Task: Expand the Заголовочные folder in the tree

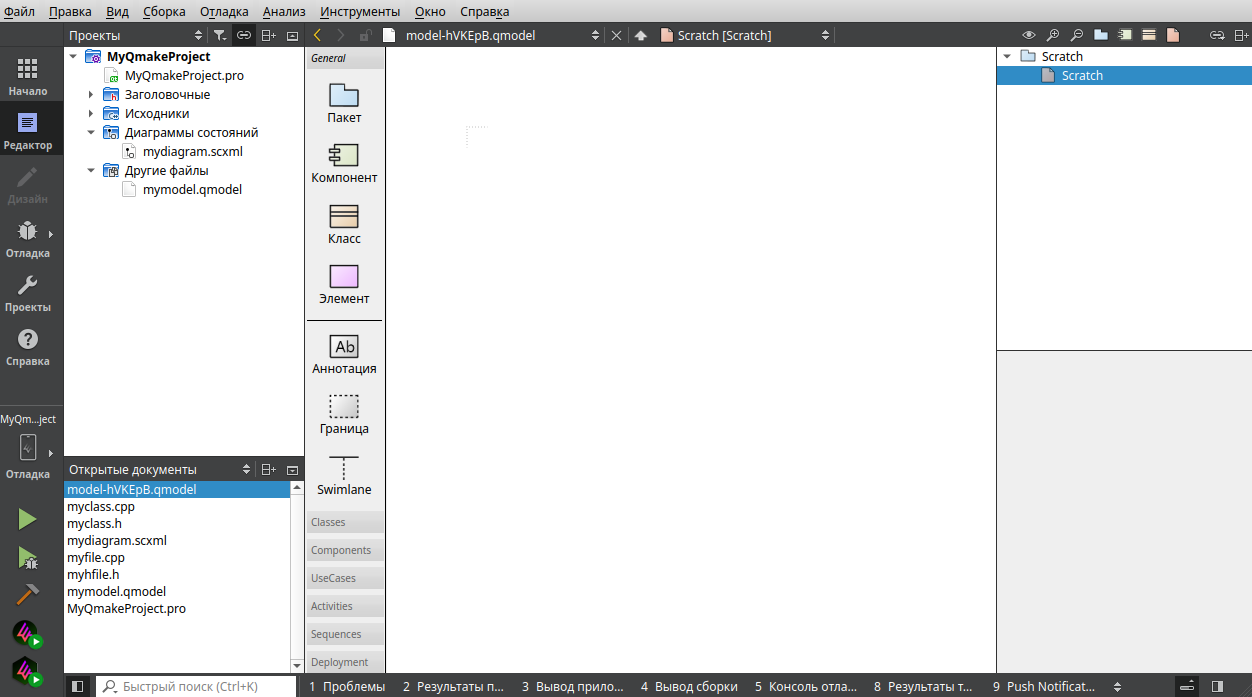Action: (x=91, y=95)
